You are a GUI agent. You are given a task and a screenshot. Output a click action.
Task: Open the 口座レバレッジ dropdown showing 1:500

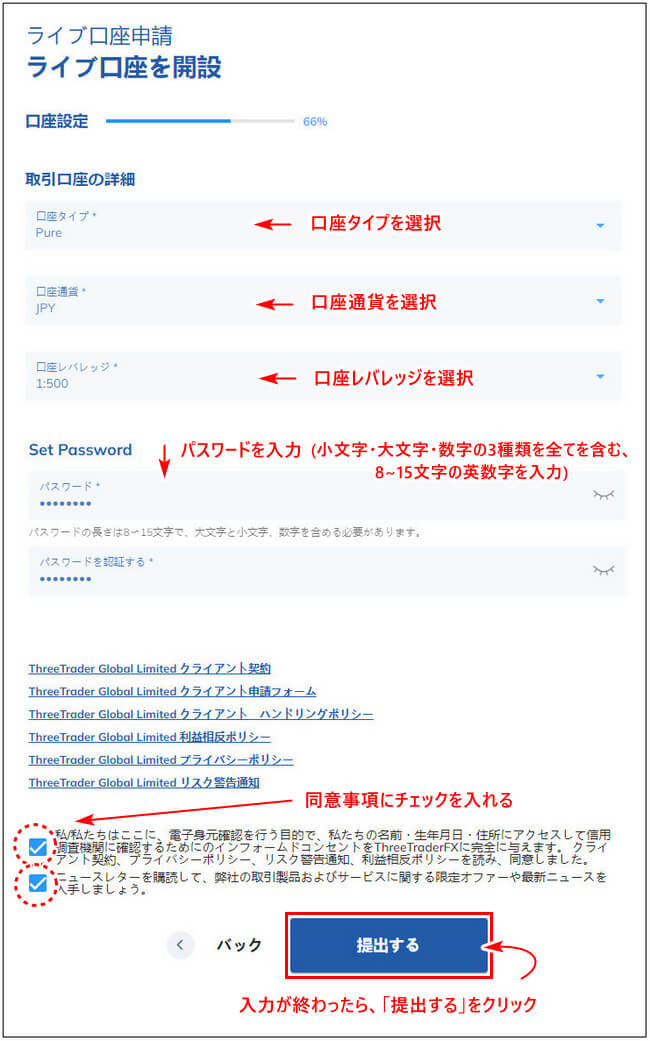[x=323, y=376]
